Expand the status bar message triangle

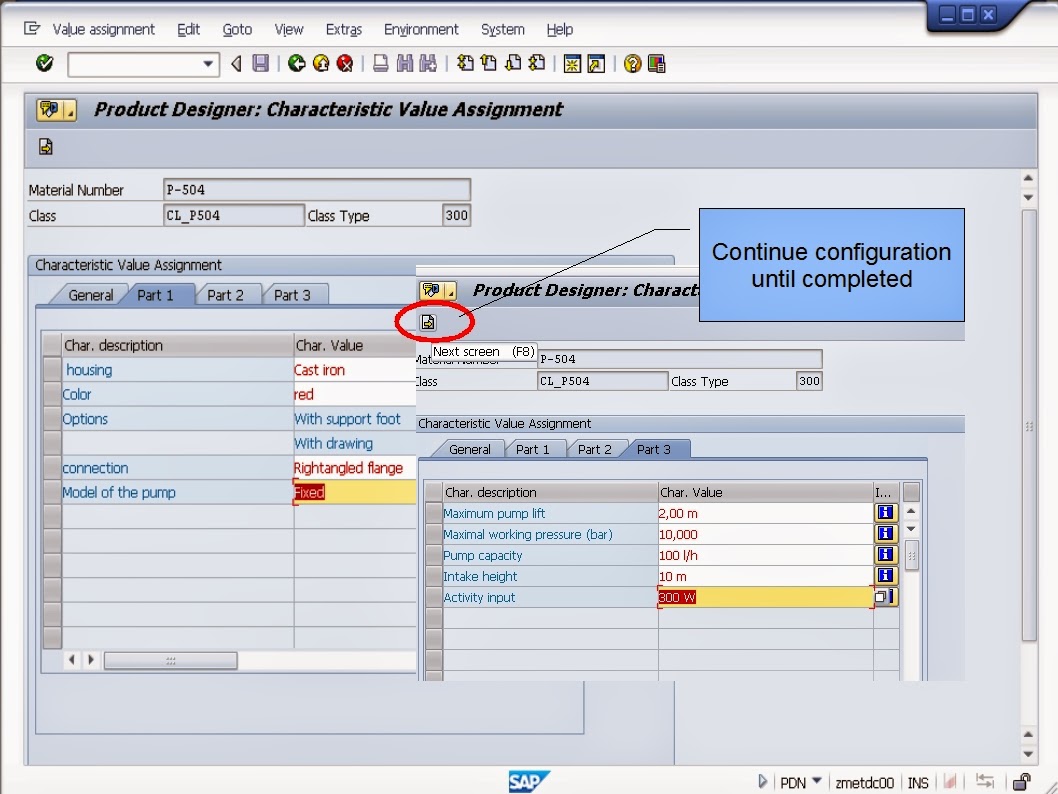[x=763, y=782]
